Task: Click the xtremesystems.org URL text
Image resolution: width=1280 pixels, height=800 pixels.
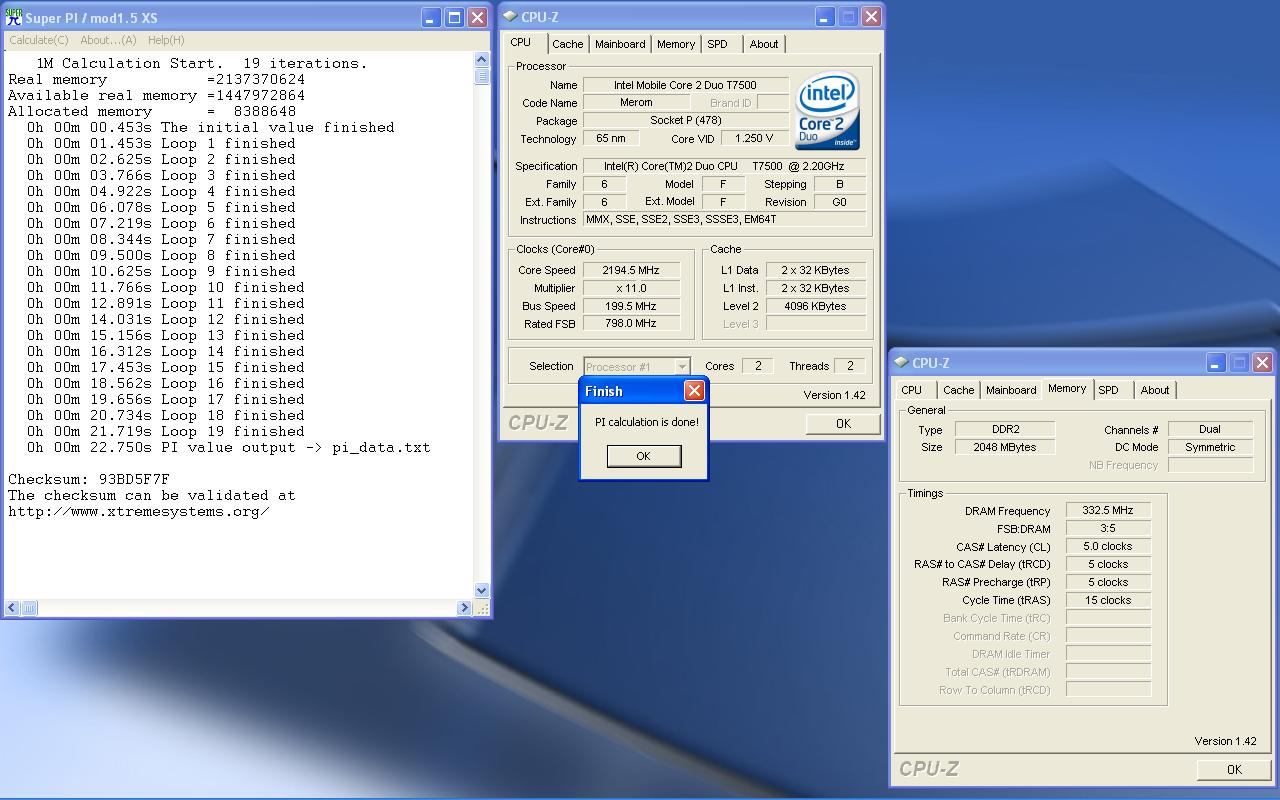Action: (x=138, y=511)
